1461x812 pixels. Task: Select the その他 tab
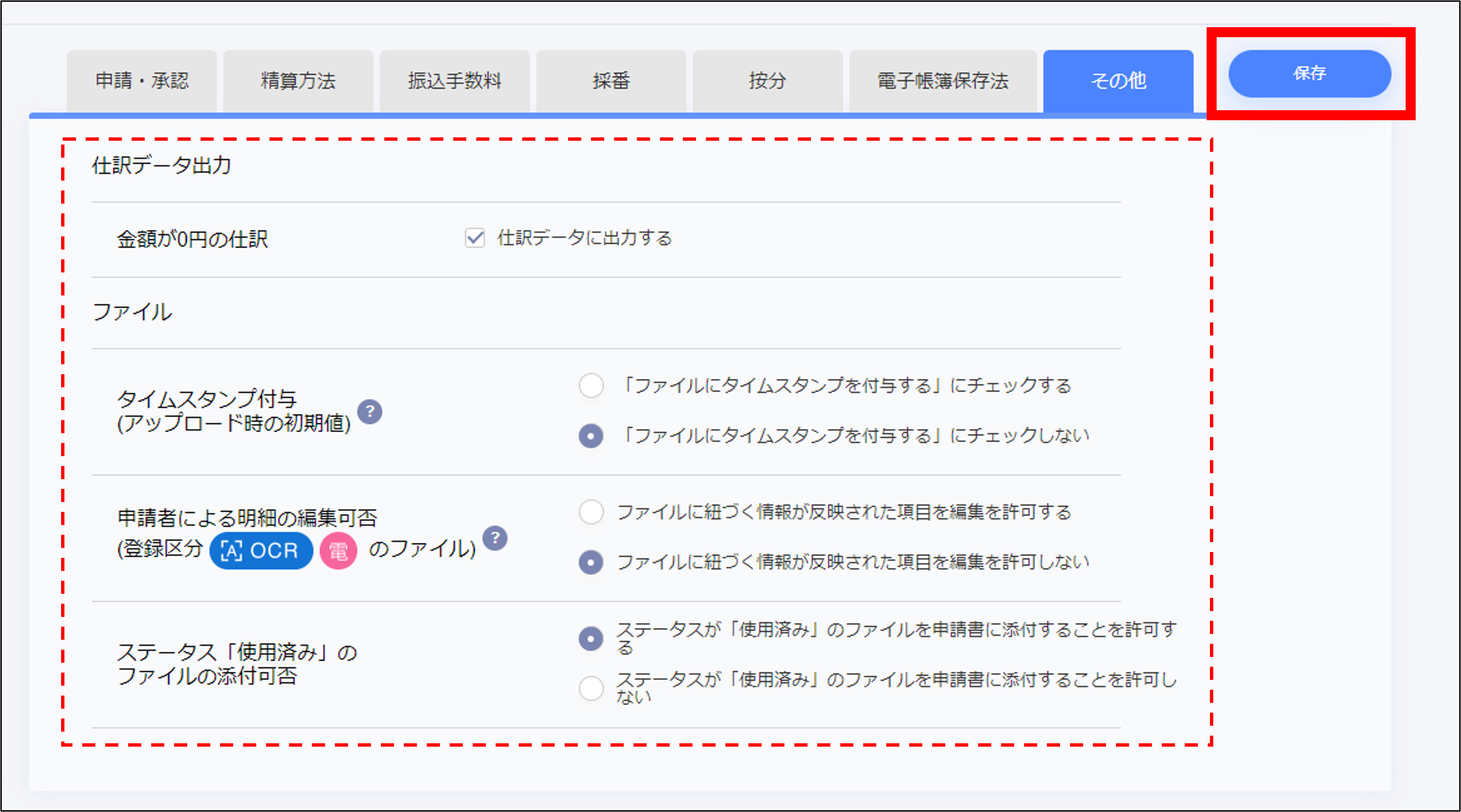pyautogui.click(x=1118, y=81)
